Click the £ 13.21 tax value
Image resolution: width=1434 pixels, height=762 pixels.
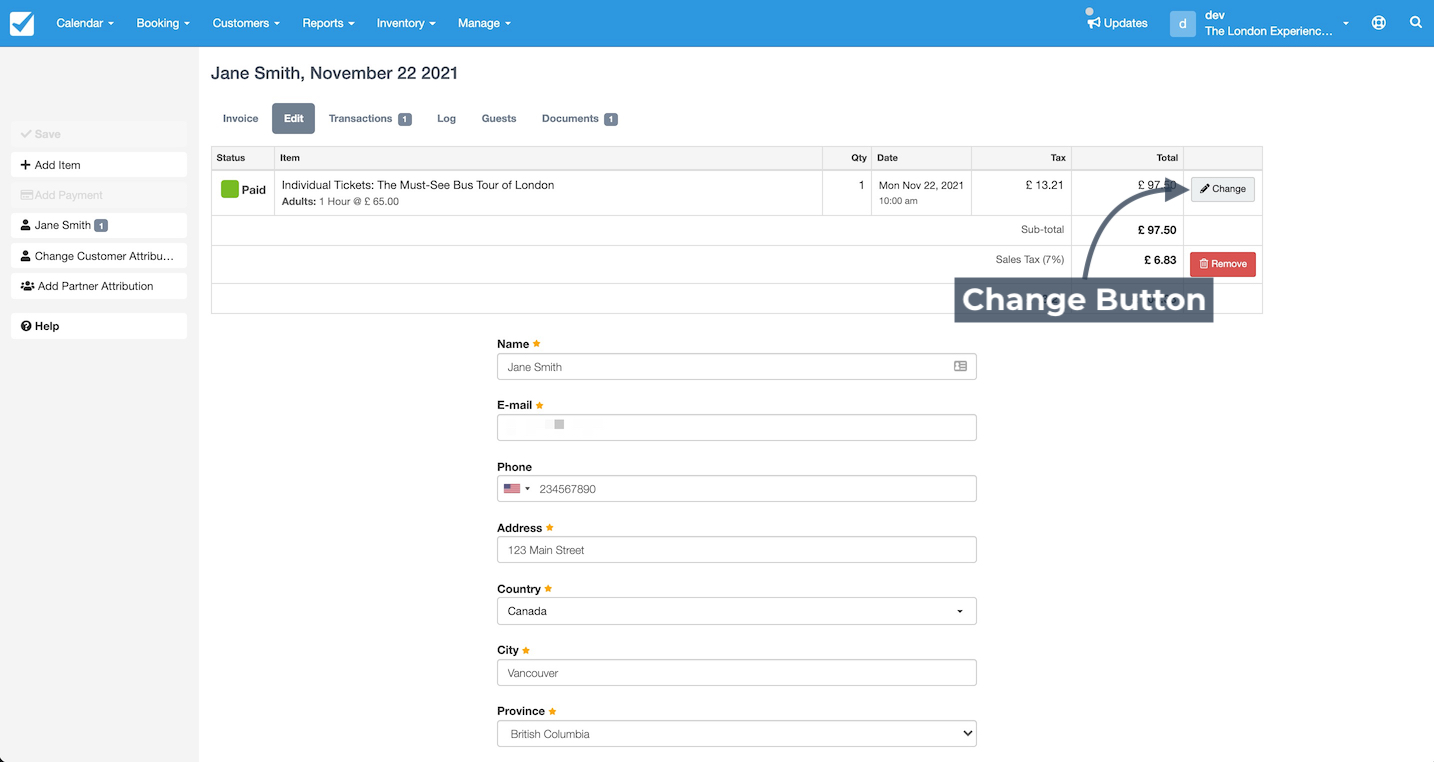[x=1045, y=185]
